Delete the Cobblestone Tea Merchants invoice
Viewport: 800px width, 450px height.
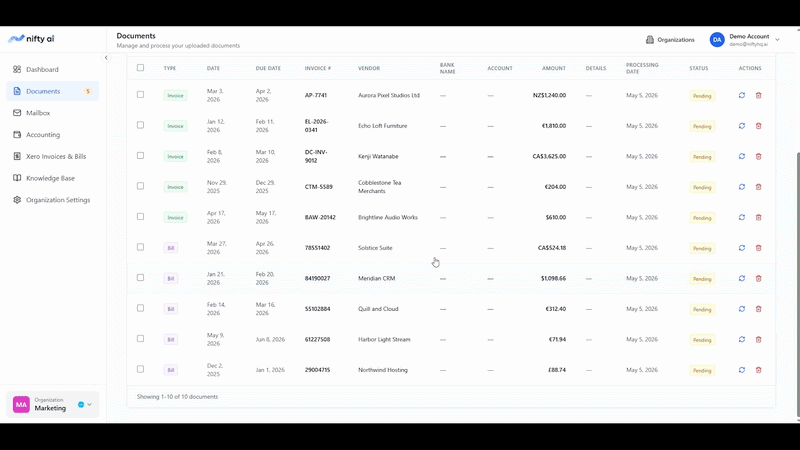[759, 187]
